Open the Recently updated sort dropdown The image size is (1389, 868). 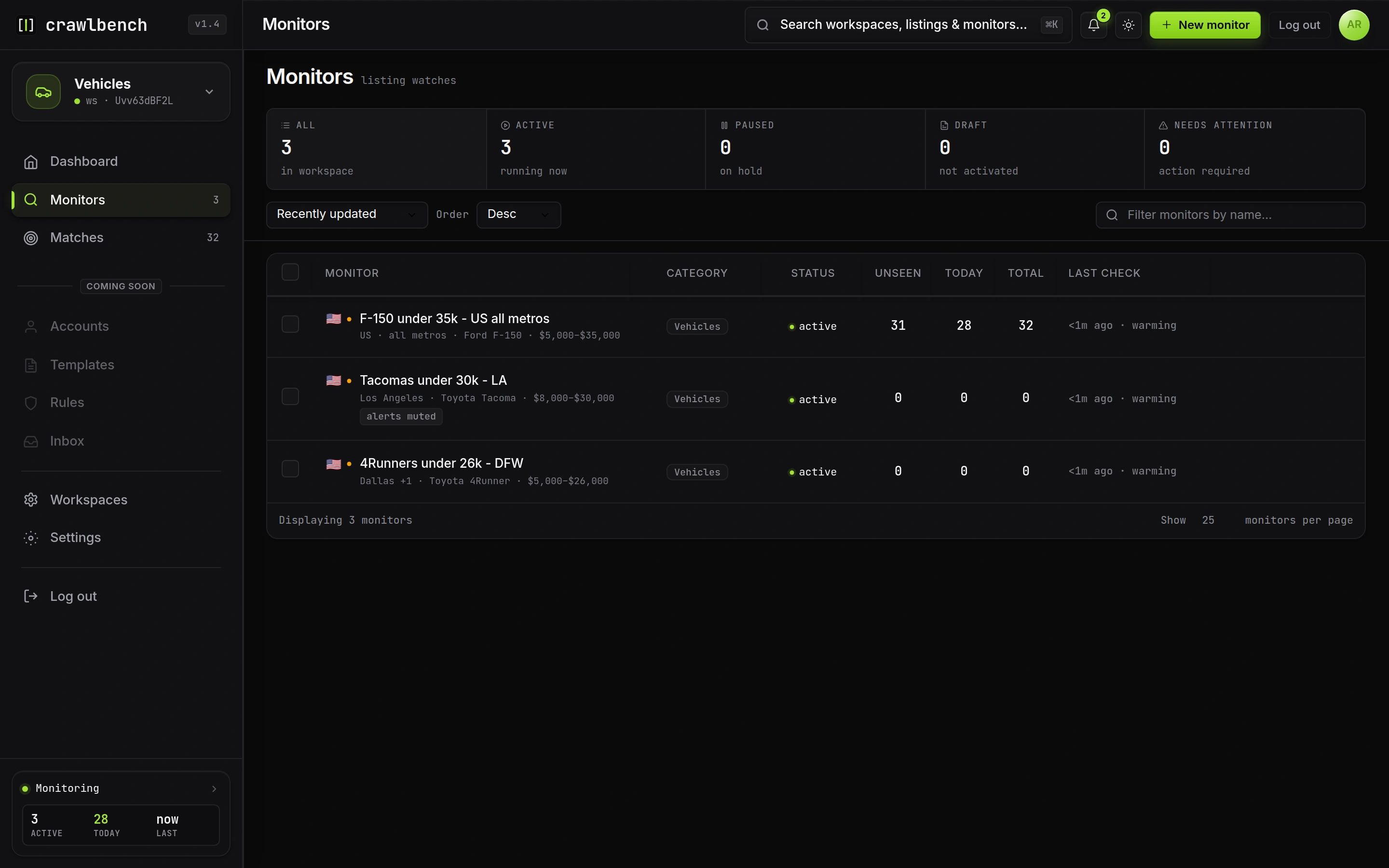[347, 215]
